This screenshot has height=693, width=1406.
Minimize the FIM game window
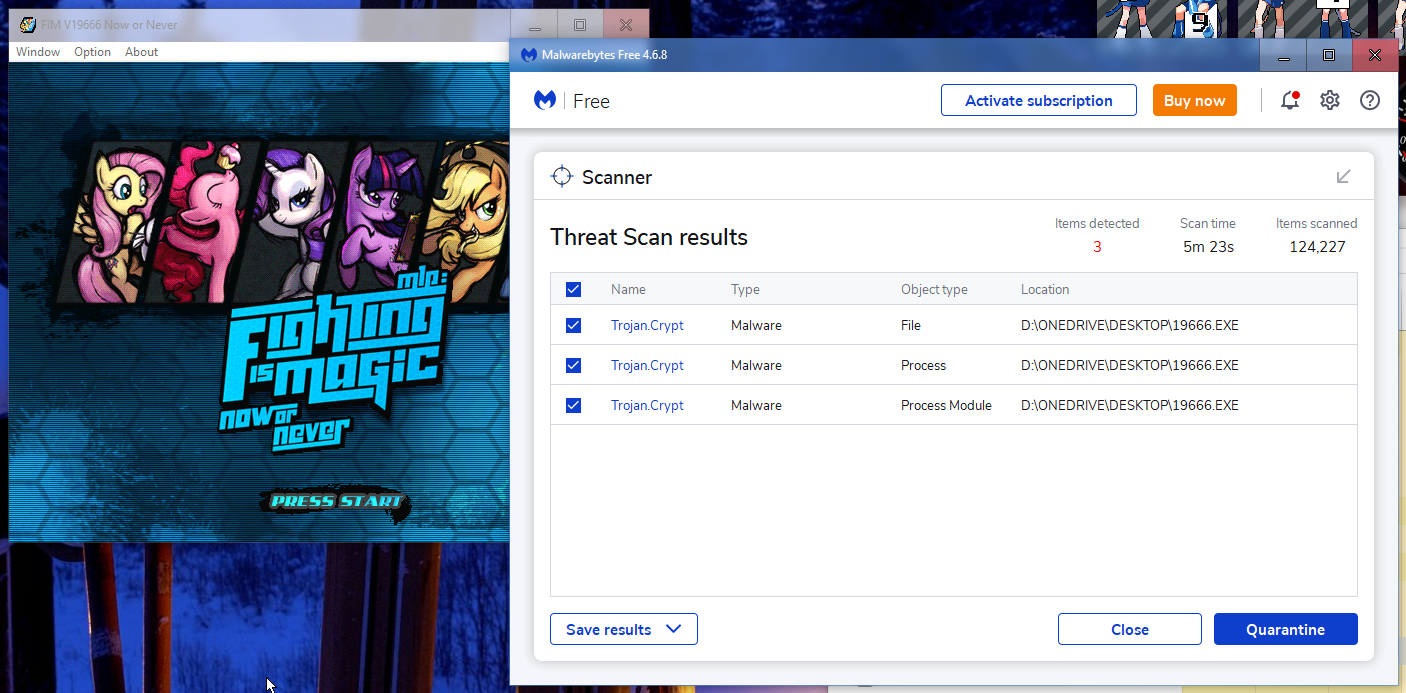(534, 25)
